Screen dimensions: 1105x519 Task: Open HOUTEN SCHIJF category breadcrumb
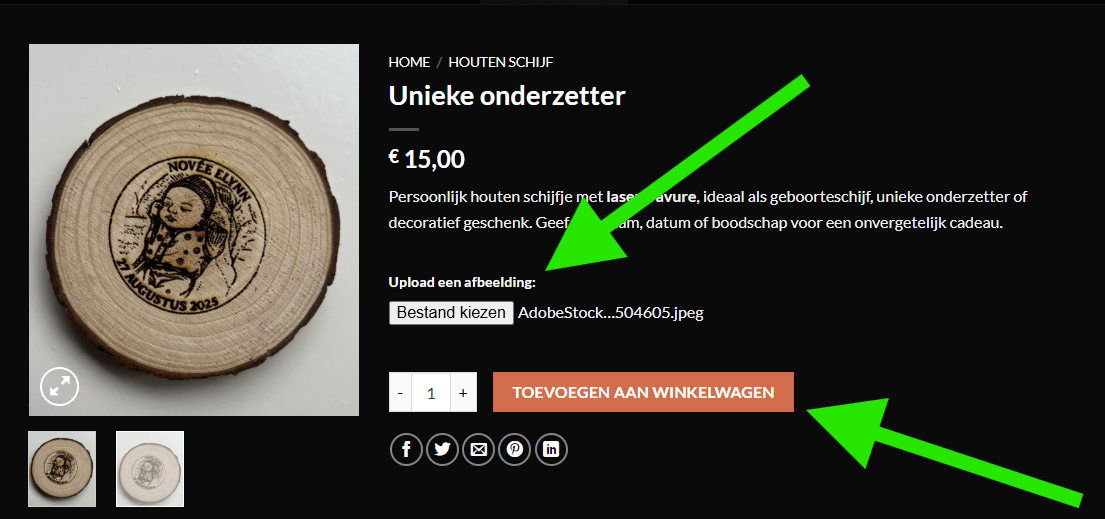pyautogui.click(x=501, y=62)
